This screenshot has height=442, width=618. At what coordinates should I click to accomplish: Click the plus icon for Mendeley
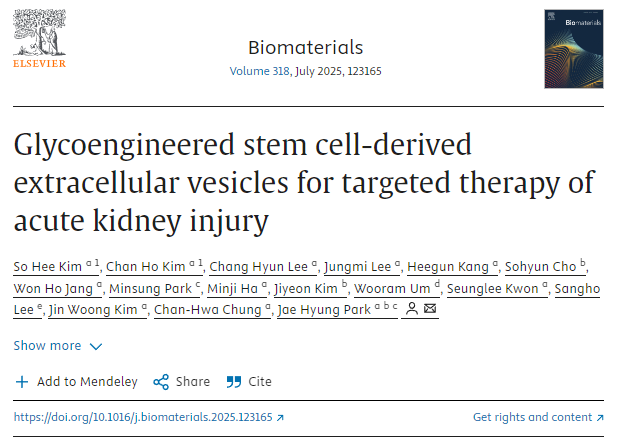click(22, 381)
